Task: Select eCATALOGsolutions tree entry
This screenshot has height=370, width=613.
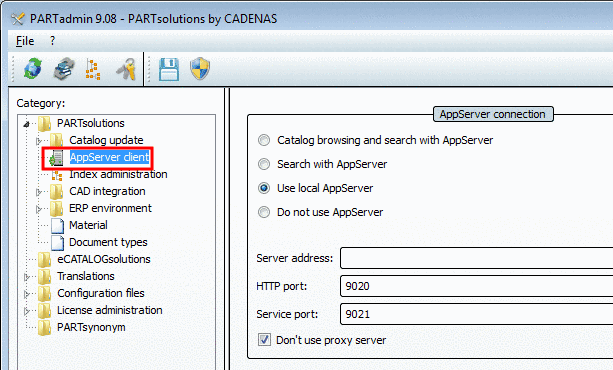Action: 104,259
